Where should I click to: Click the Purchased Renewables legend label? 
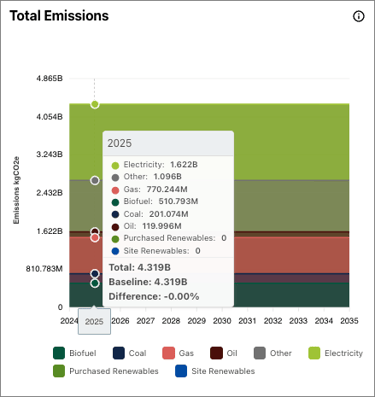click(114, 371)
